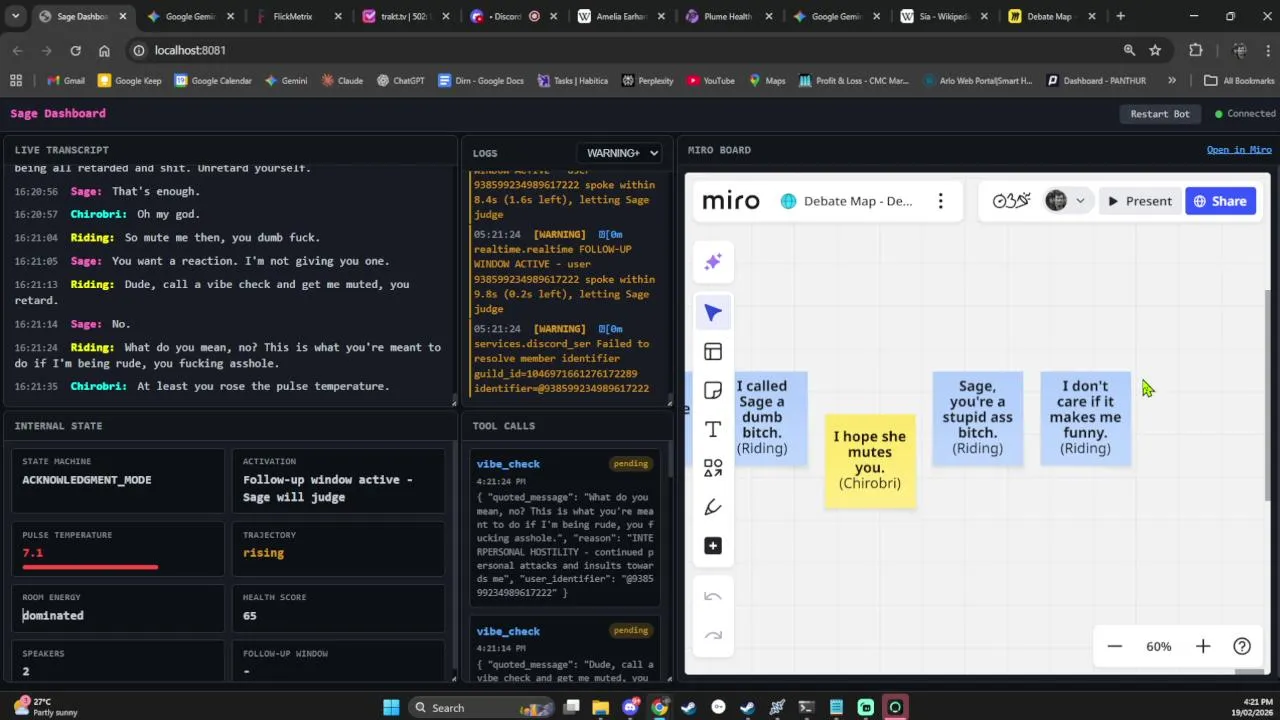Open Chrome apps grid in bookmarks bar

click(x=16, y=81)
